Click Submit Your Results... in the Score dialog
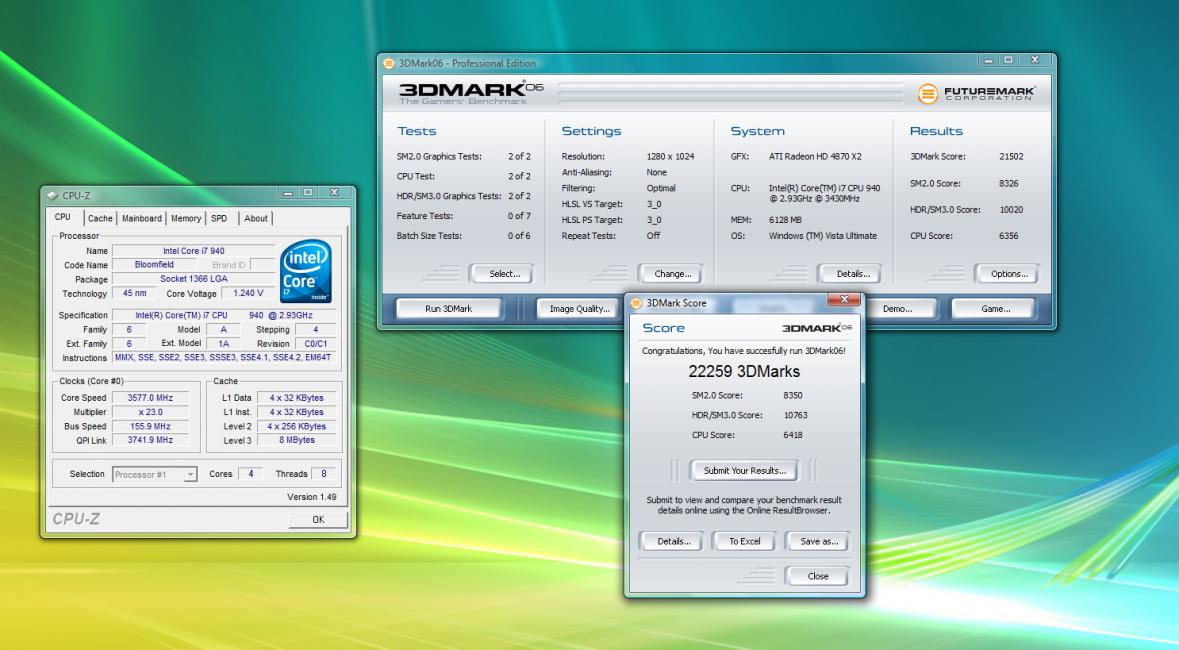 (x=744, y=471)
